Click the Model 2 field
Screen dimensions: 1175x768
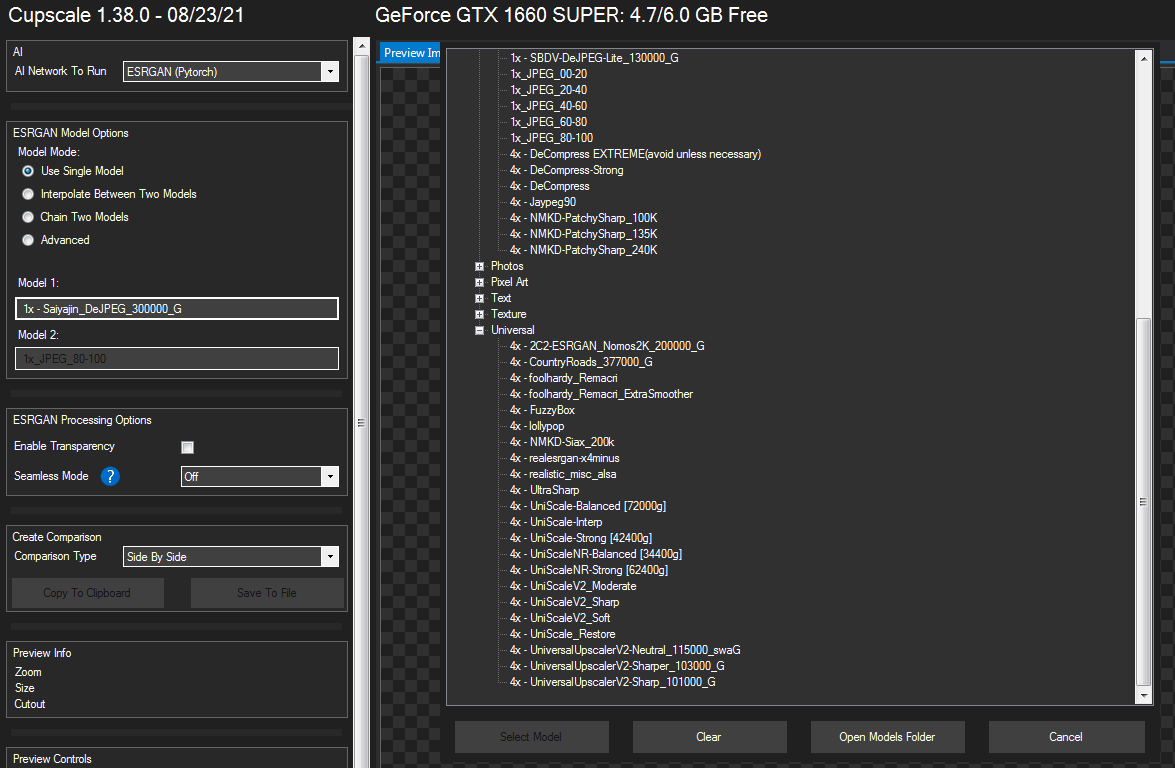[x=177, y=359]
